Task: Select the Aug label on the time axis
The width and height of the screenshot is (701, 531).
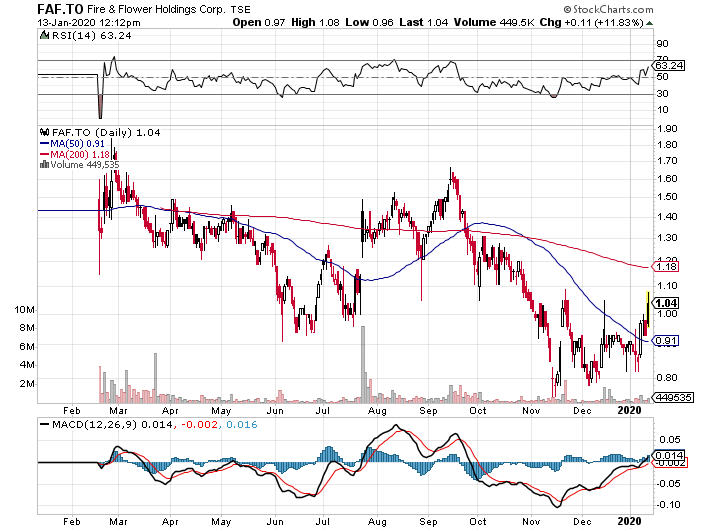Action: [377, 410]
